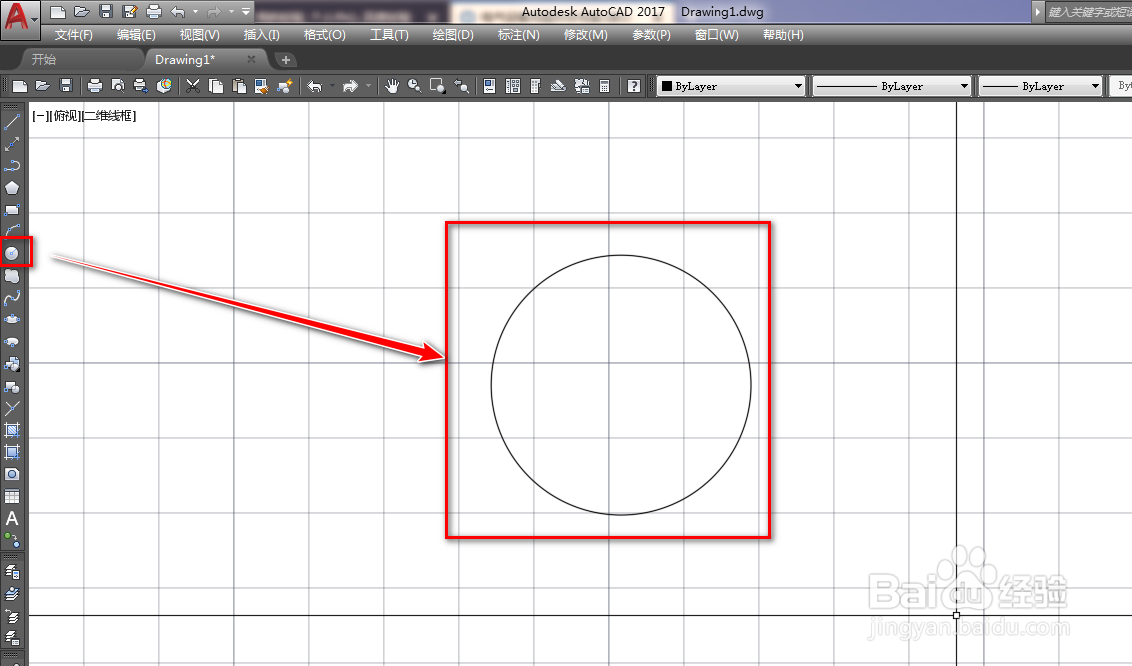1132x666 pixels.
Task: Open the 修改(M) menu
Action: point(585,35)
